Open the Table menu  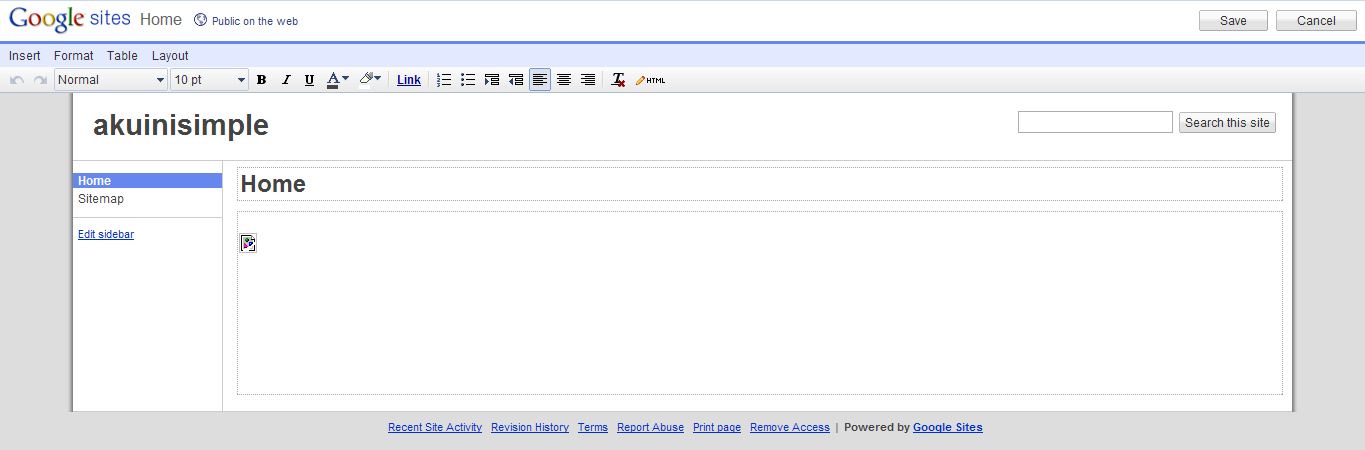tap(122, 56)
